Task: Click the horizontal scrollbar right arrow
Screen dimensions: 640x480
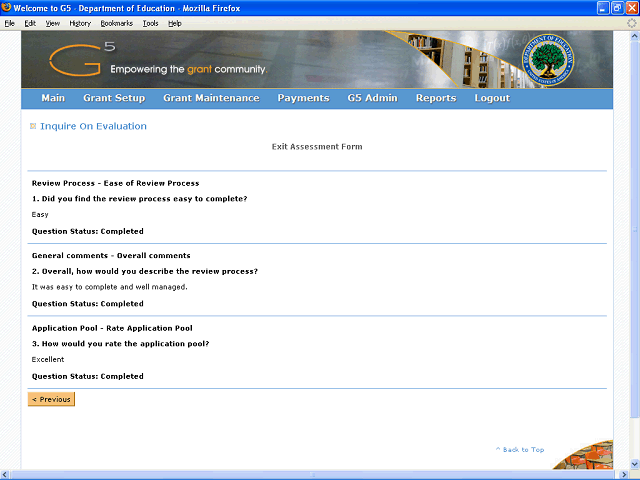Action: click(x=624, y=475)
